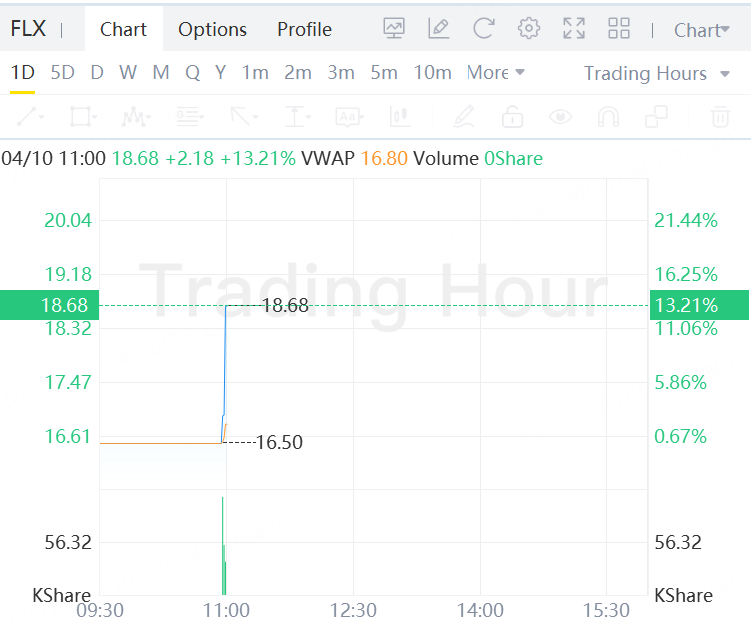751x628 pixels.
Task: Expand the More intervals dropdown
Action: click(x=496, y=73)
